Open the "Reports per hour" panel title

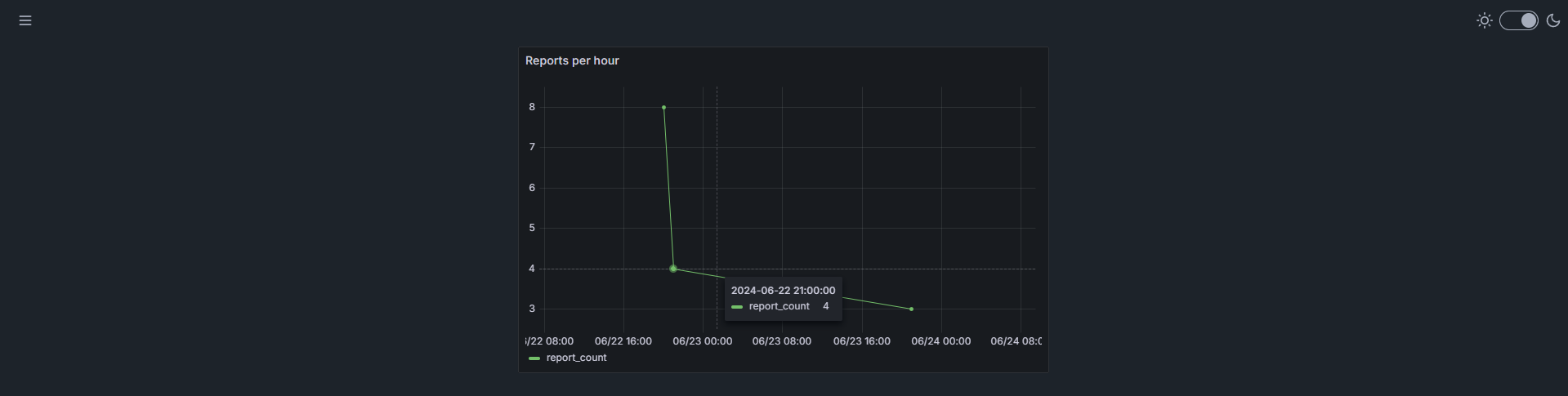(x=572, y=60)
